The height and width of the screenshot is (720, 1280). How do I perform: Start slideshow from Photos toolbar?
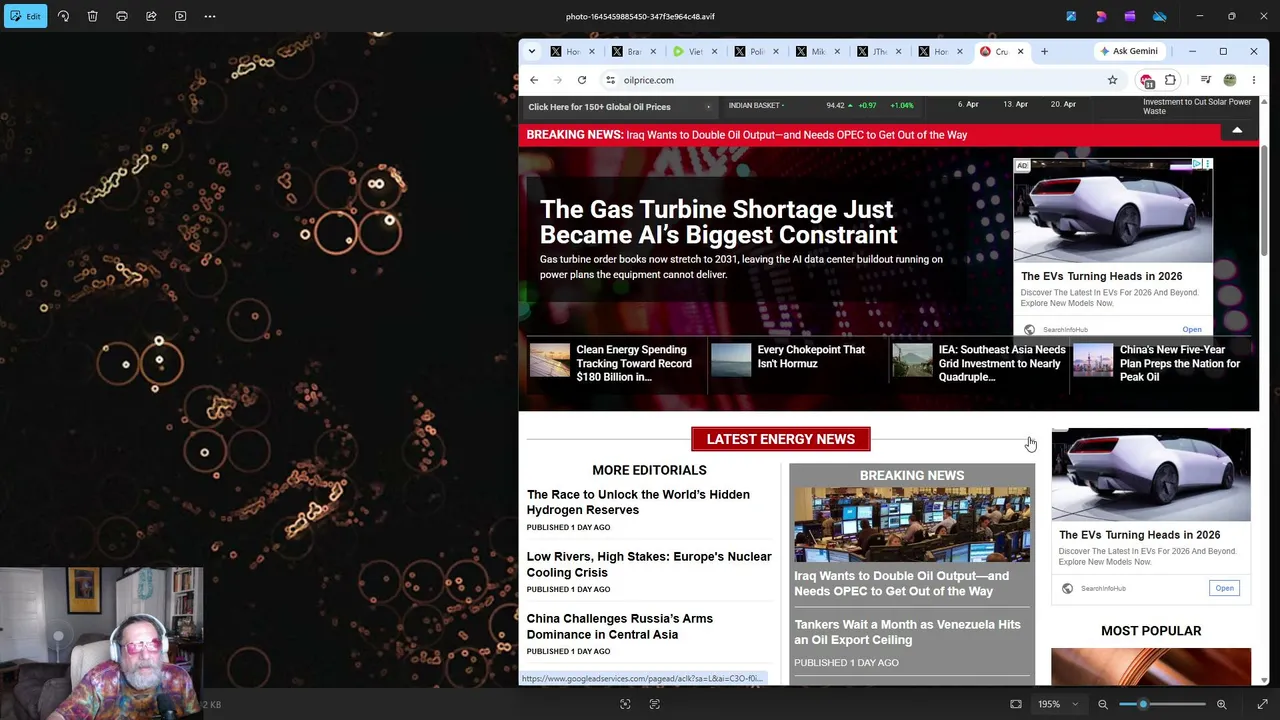180,16
